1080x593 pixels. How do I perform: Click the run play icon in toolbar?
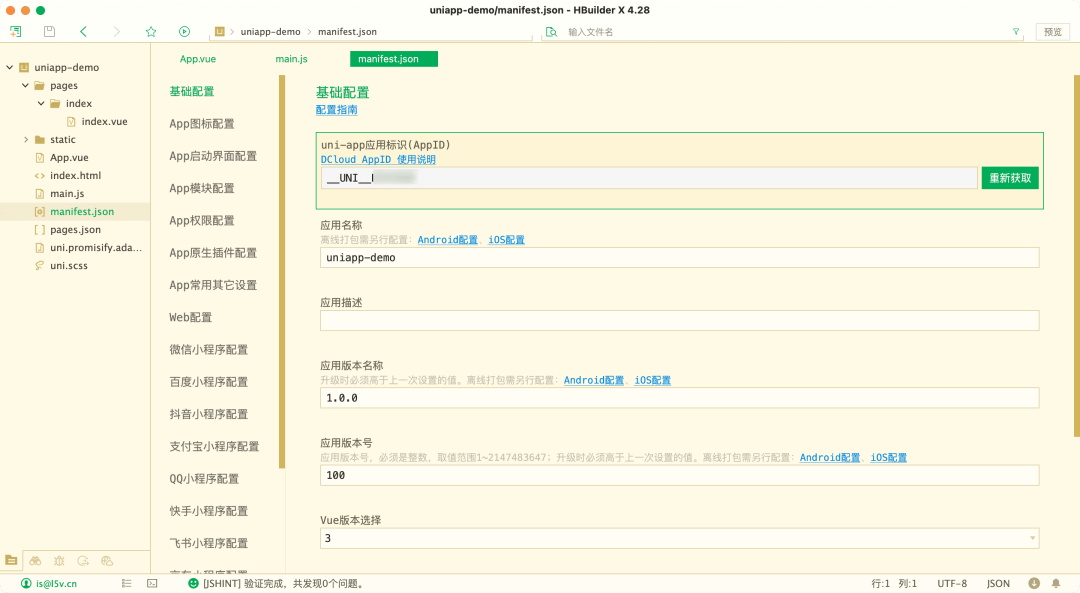point(185,32)
